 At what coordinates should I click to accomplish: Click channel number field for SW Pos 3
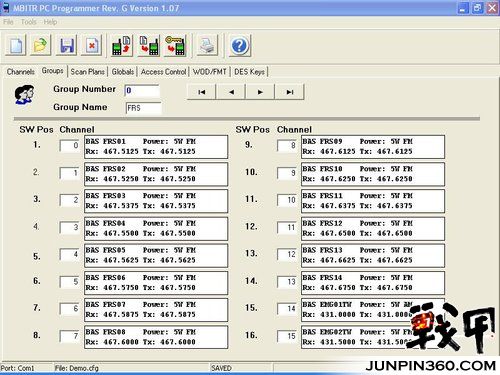pos(69,200)
